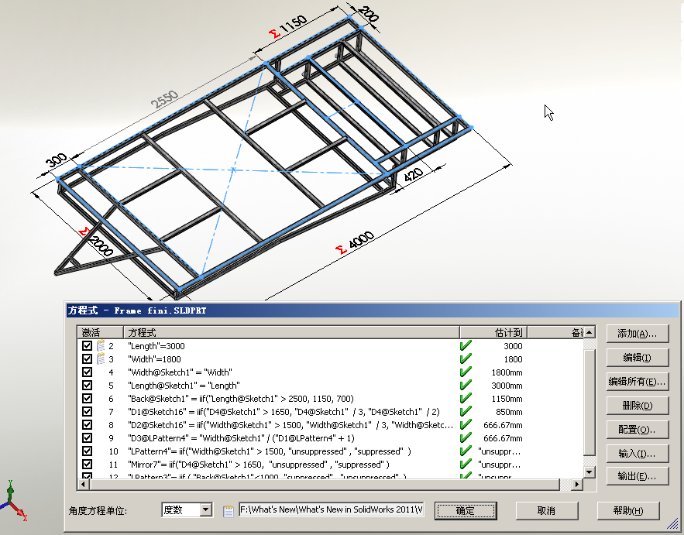Click the green checkmark for Length equation
This screenshot has width=684, height=535.
coord(465,346)
